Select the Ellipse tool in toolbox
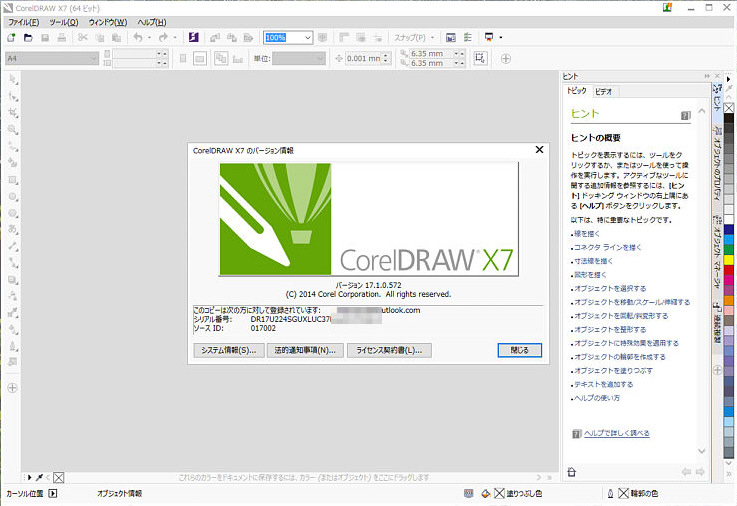 click(13, 197)
